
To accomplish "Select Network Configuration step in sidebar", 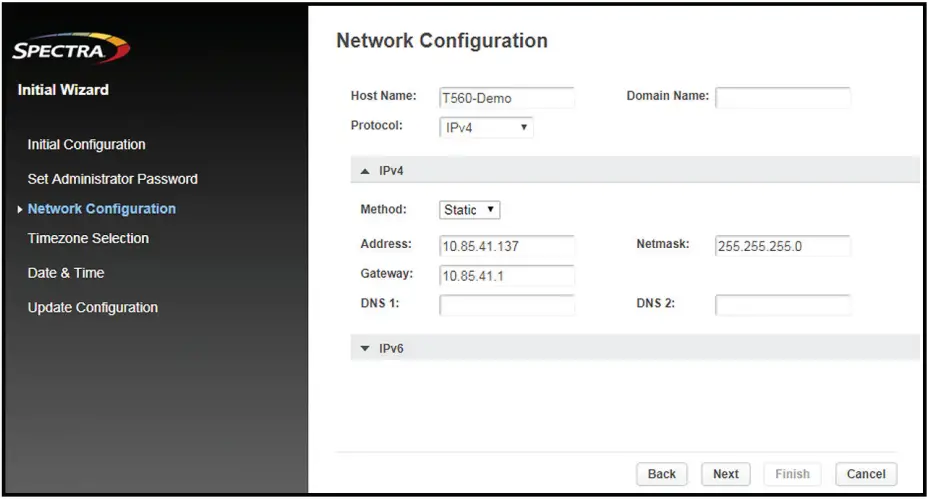I will [x=102, y=209].
